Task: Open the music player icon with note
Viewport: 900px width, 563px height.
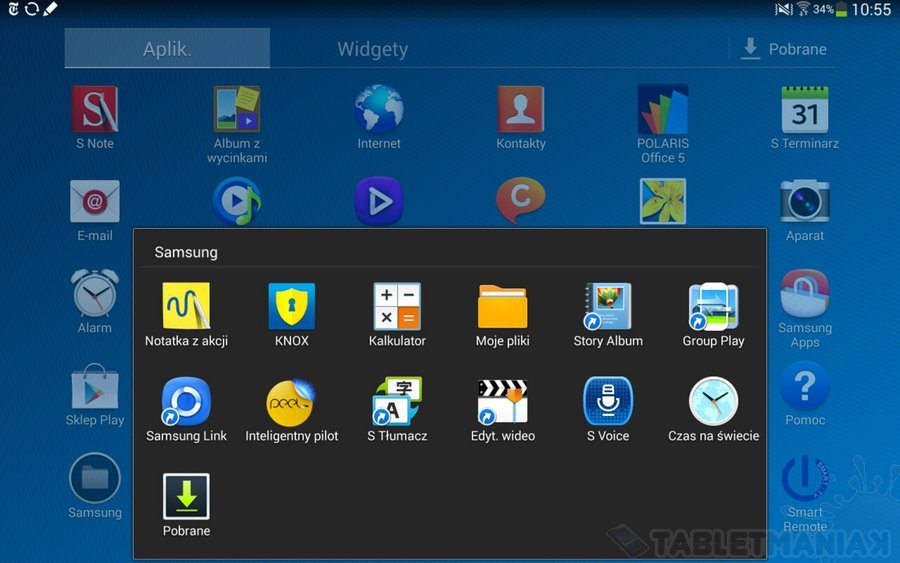Action: coord(237,201)
